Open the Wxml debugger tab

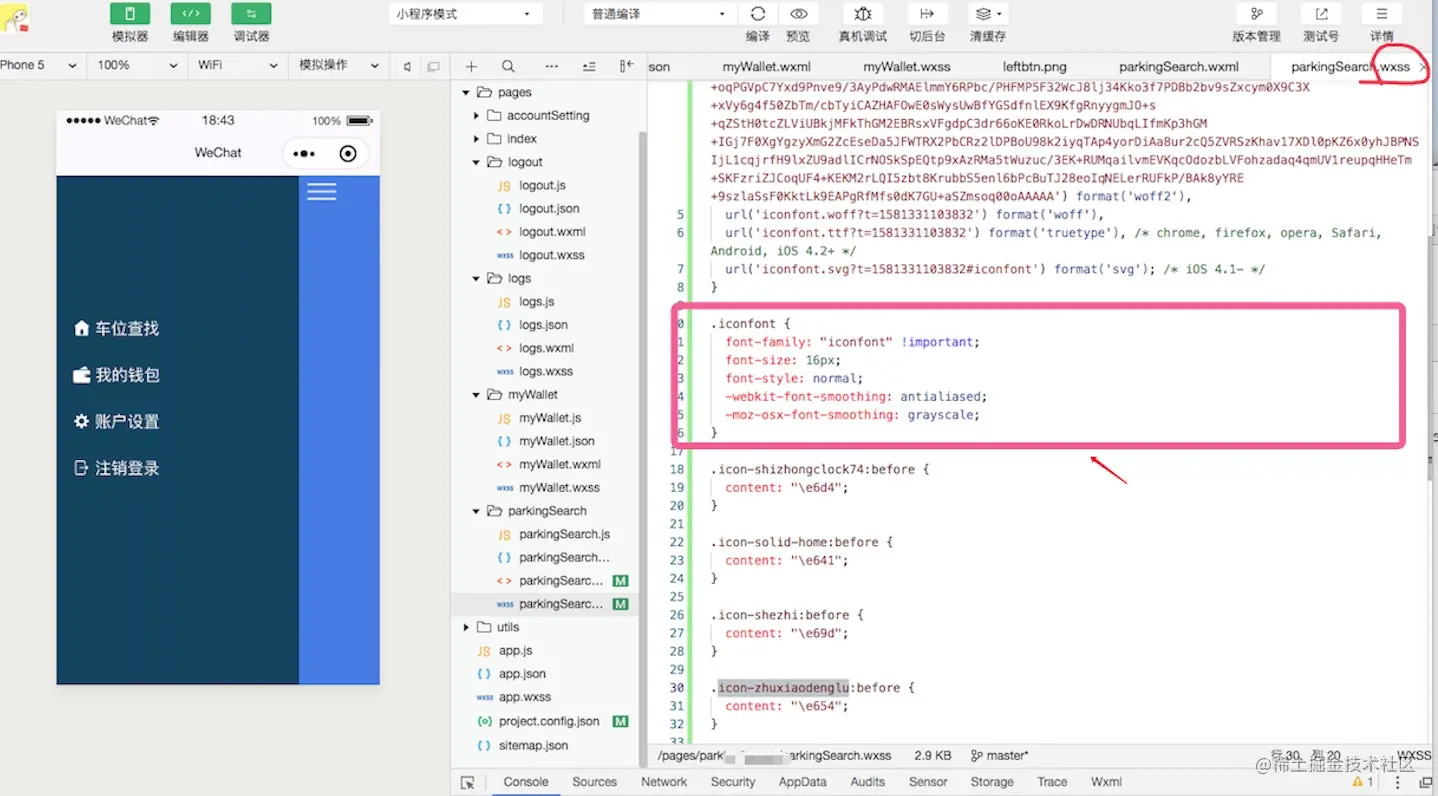1106,782
